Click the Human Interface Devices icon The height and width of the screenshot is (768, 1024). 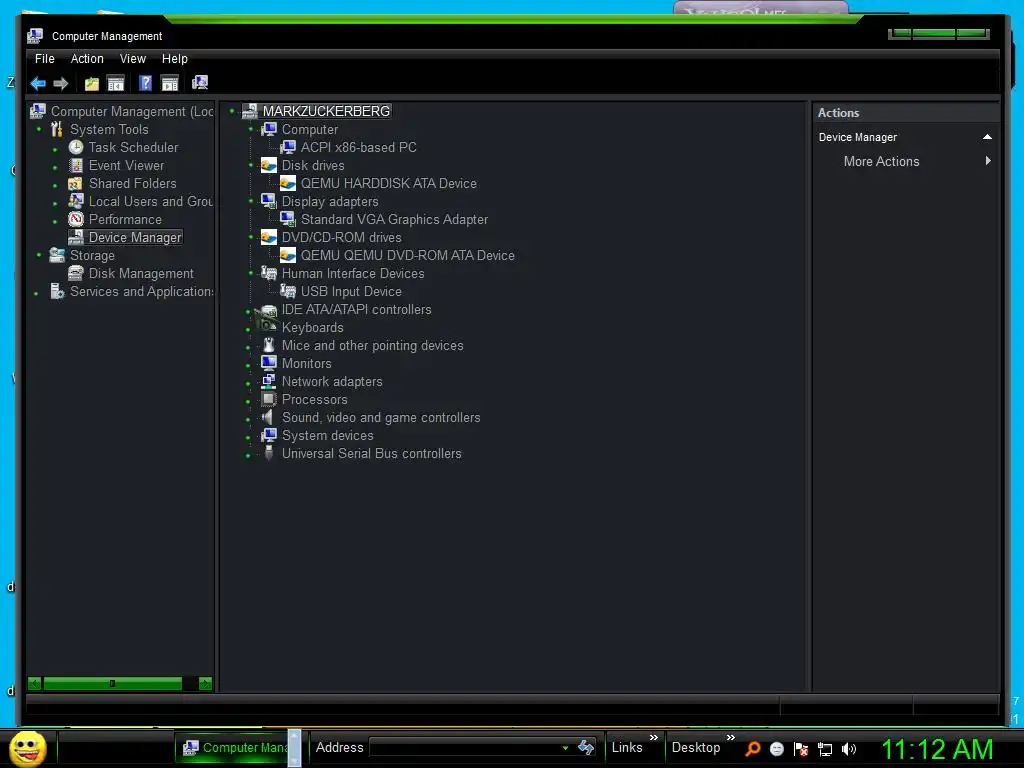[x=269, y=273]
